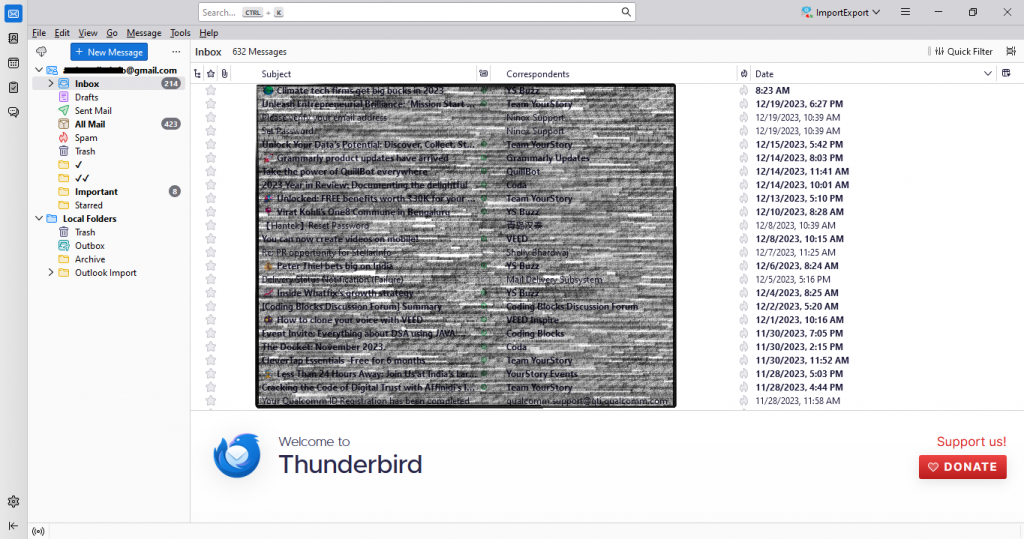Screen dimensions: 1024x539
Task: Star the 12/14/2023, 8:03 PM message
Action: (211, 158)
